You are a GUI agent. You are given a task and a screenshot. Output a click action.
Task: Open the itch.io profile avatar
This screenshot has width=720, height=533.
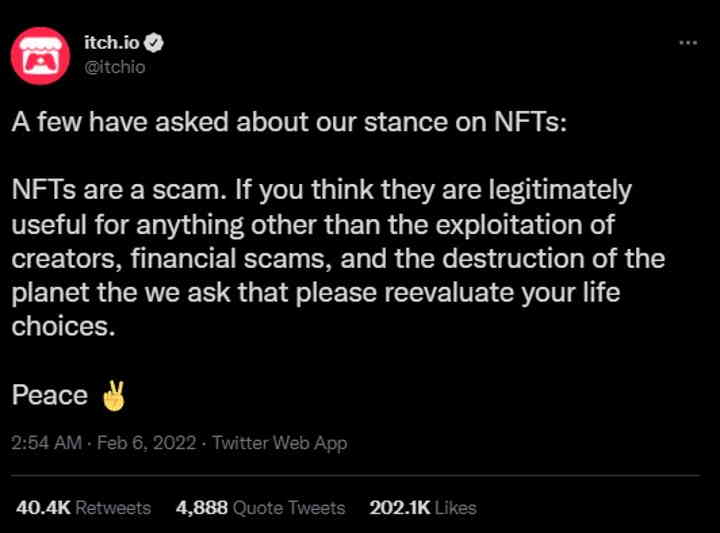click(x=39, y=53)
